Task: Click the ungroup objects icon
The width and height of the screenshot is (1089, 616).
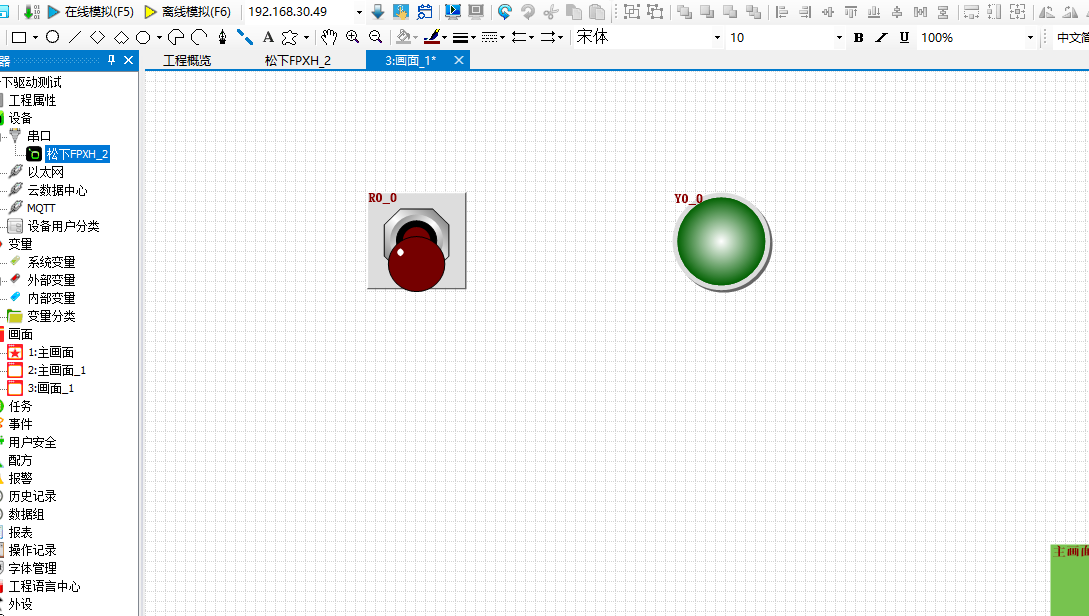Action: (655, 12)
